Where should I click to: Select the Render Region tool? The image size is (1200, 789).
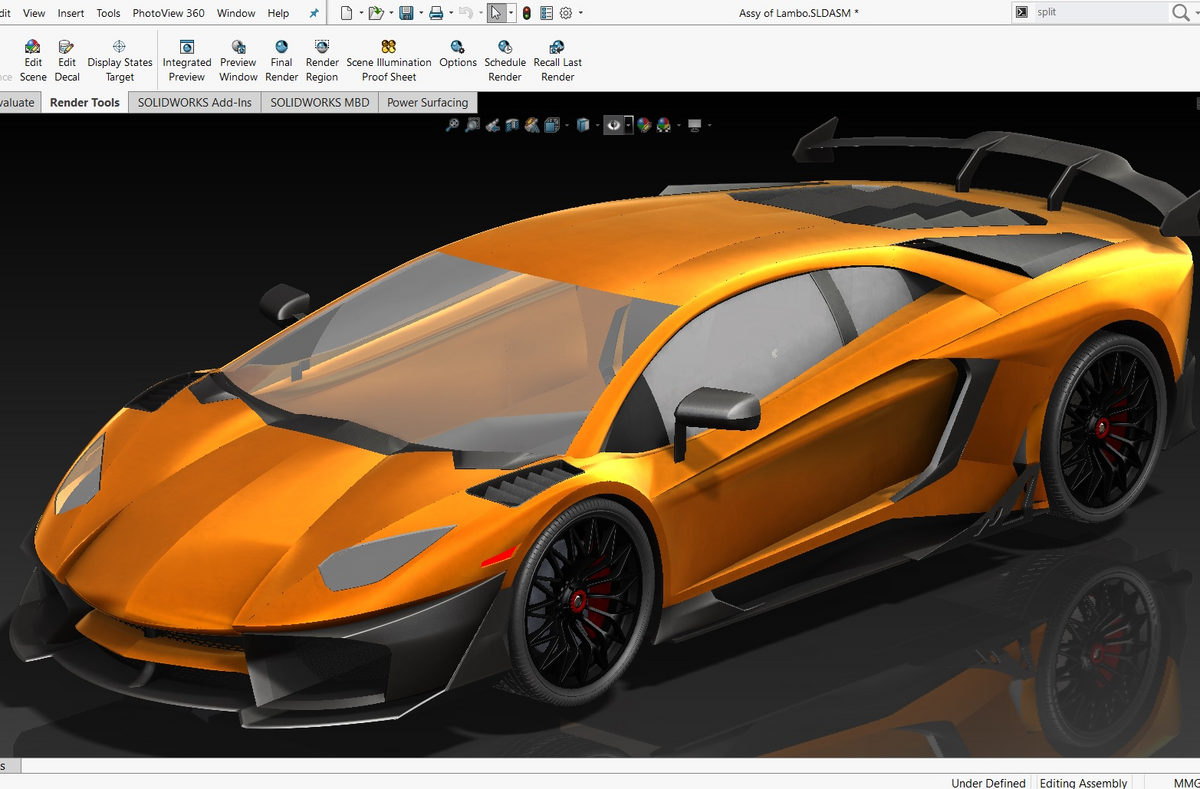[322, 61]
